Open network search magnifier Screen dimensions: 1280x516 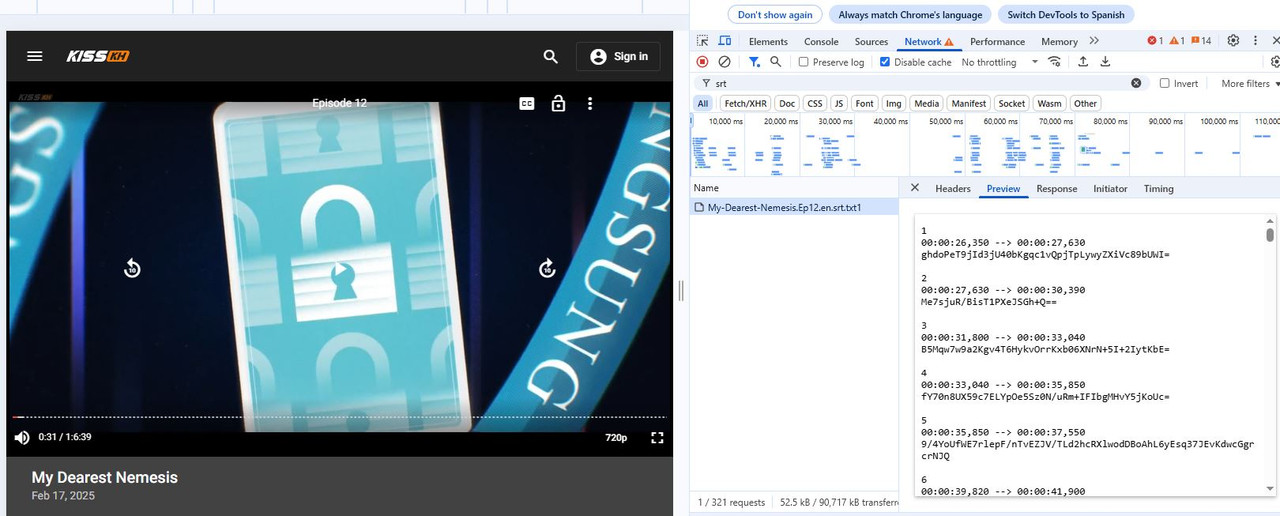click(776, 62)
